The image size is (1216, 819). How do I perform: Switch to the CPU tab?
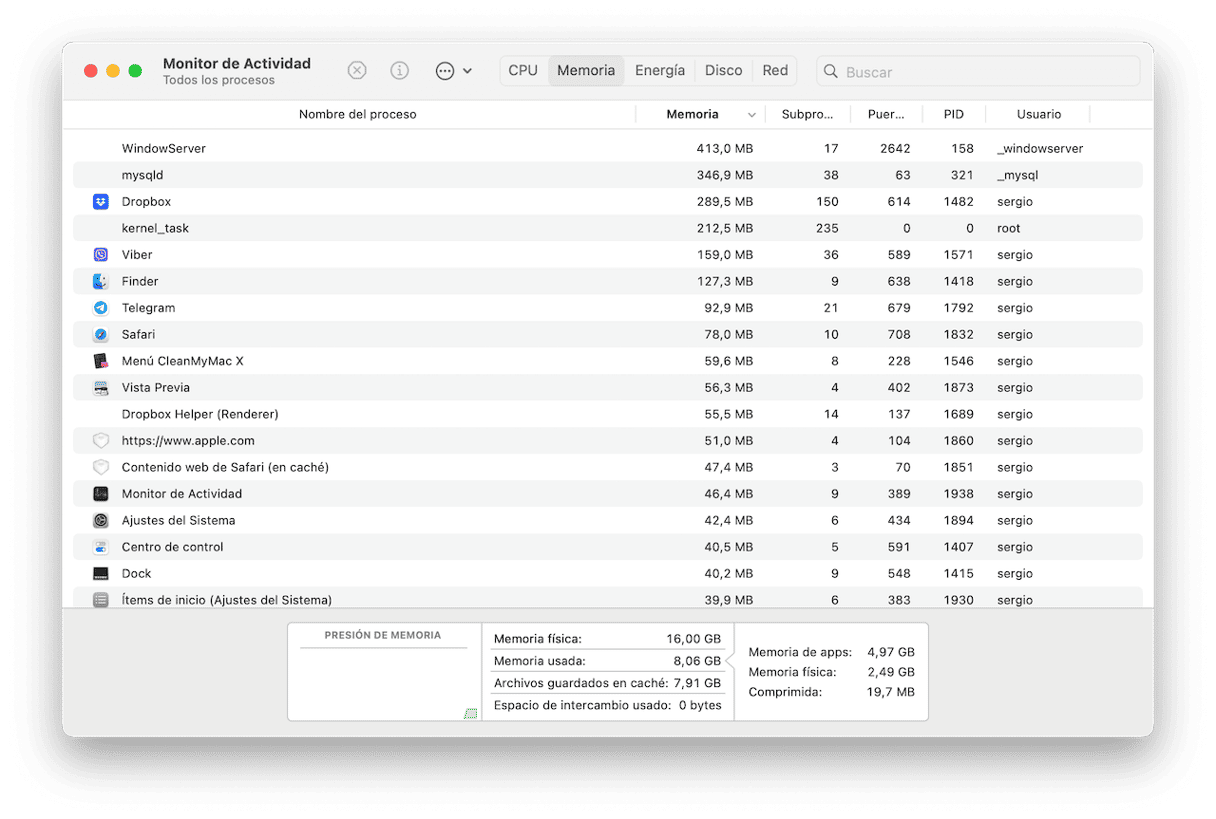pyautogui.click(x=523, y=71)
